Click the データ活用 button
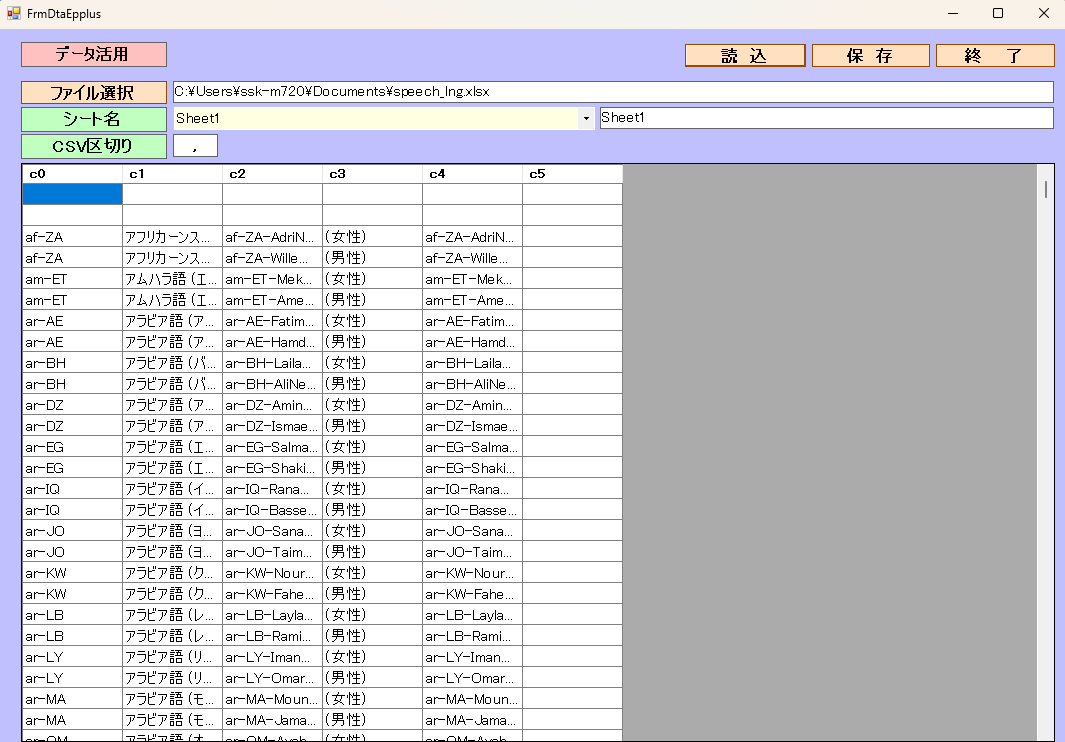This screenshot has width=1065, height=742. tap(93, 54)
